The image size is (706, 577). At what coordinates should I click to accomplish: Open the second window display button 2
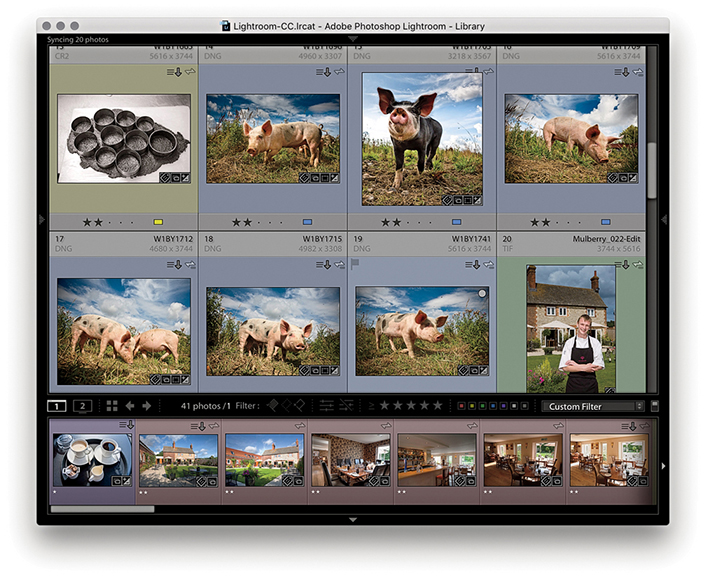(82, 406)
